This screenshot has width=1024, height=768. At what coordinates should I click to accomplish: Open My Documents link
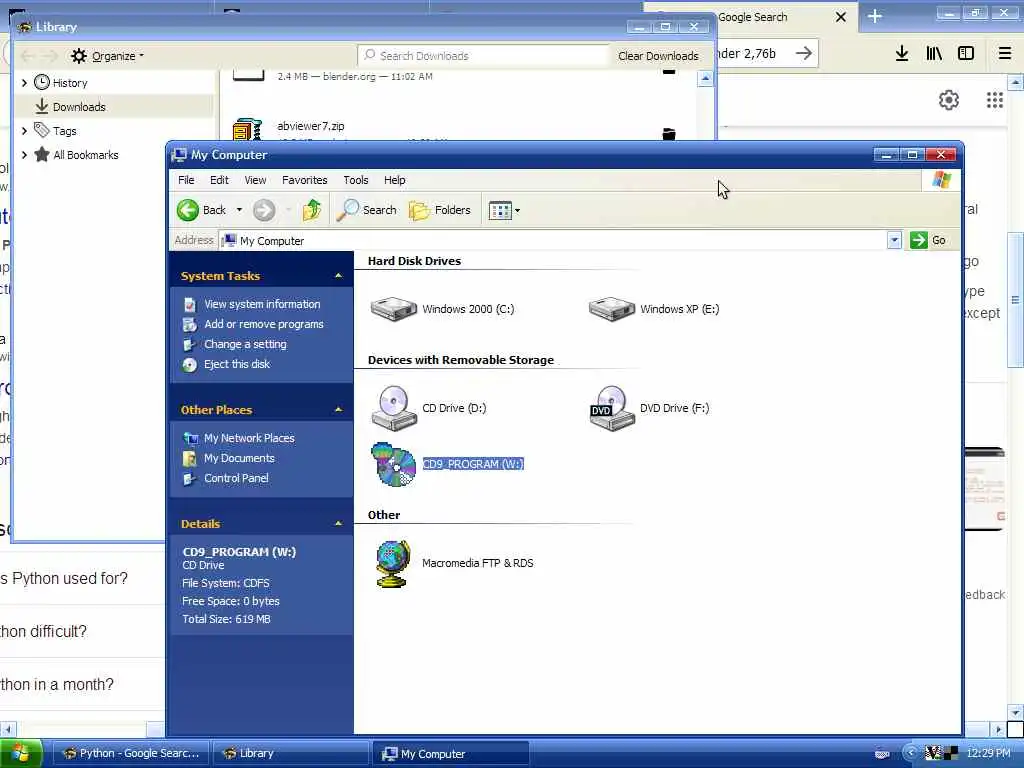click(x=239, y=458)
